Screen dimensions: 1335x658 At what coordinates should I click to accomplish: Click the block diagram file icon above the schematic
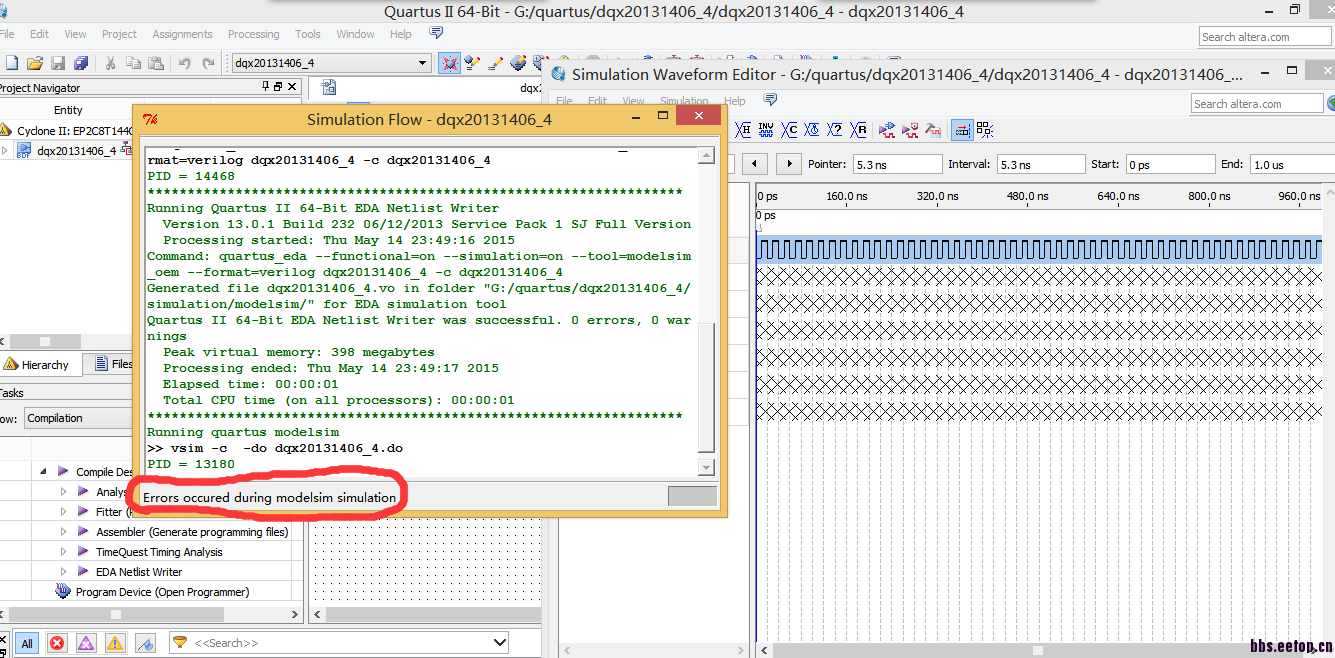coord(328,88)
